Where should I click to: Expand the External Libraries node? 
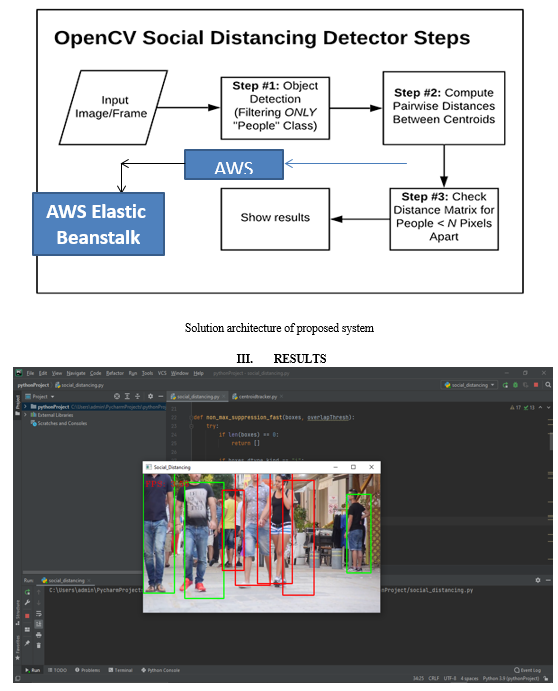[x=26, y=415]
